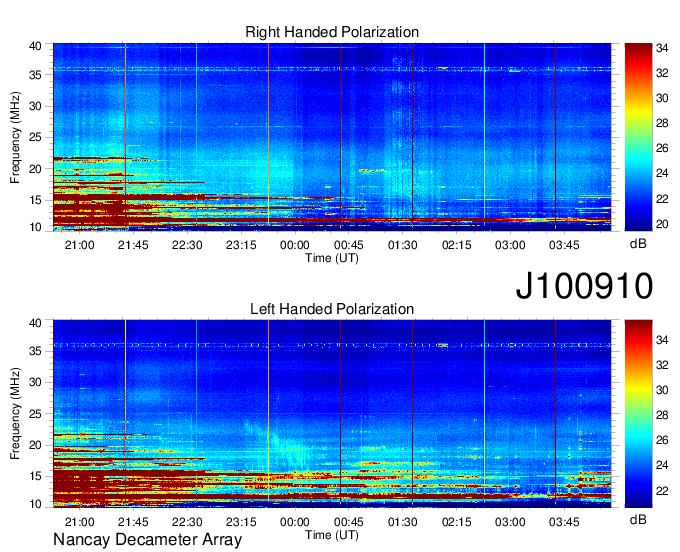The image size is (680, 552).
Task: Click the 03:45 tick of Right Handed plot
Action: 564,245
